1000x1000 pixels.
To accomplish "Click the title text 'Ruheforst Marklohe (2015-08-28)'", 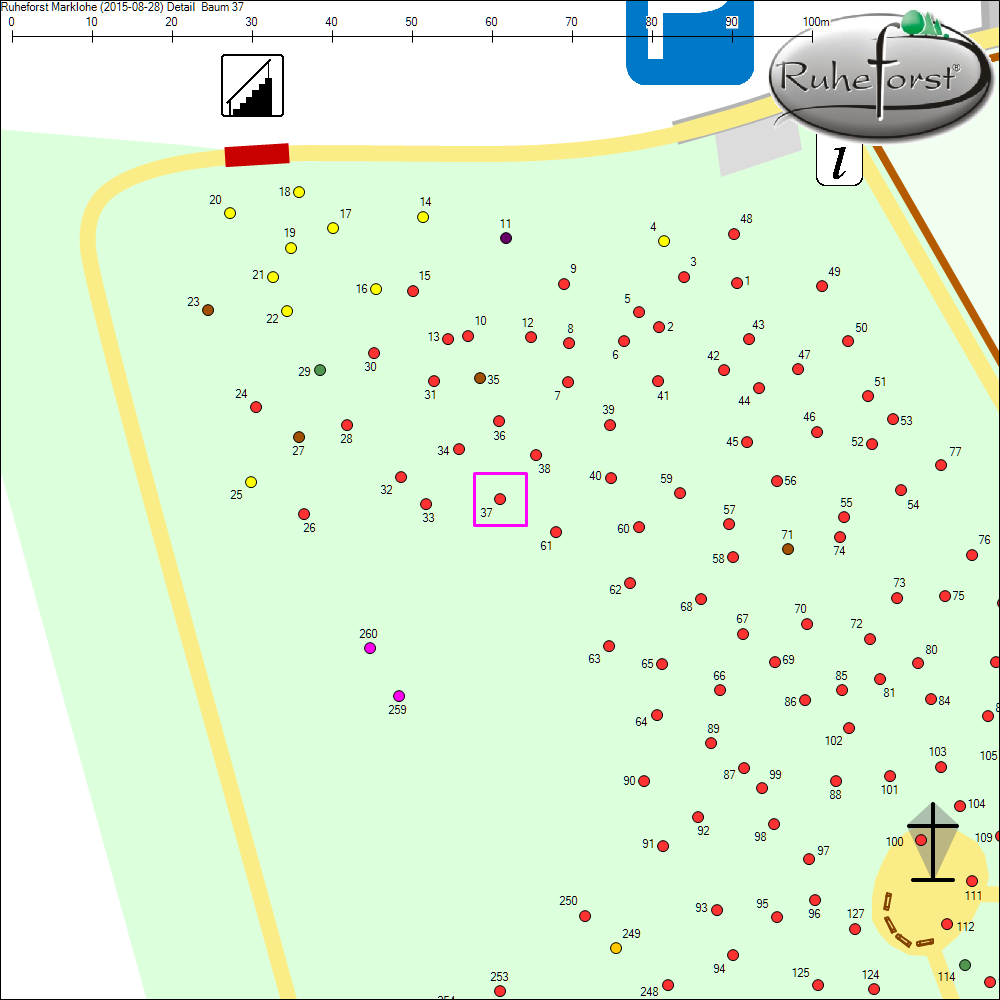I will pyautogui.click(x=82, y=6).
